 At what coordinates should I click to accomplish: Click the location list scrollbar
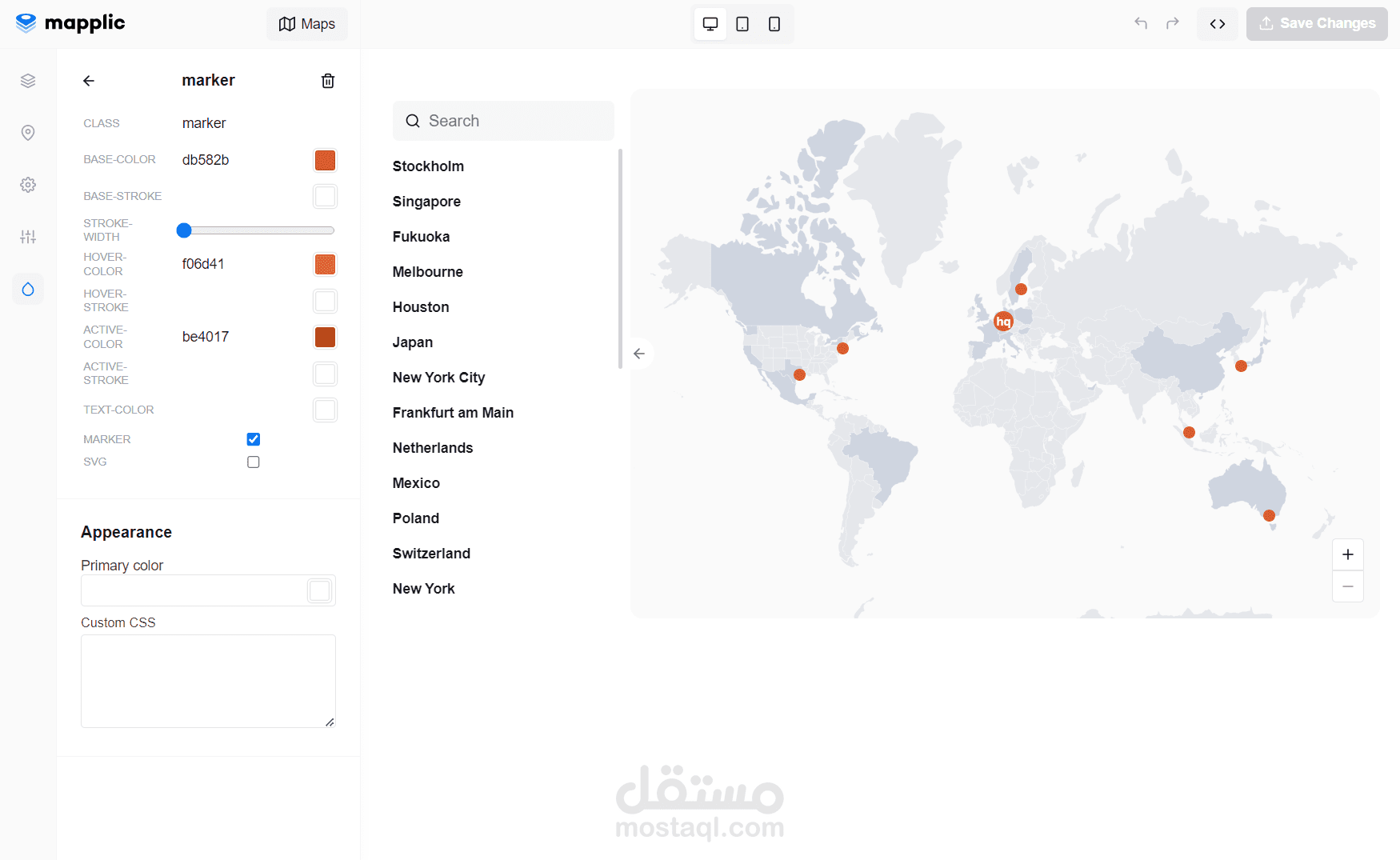pos(620,258)
